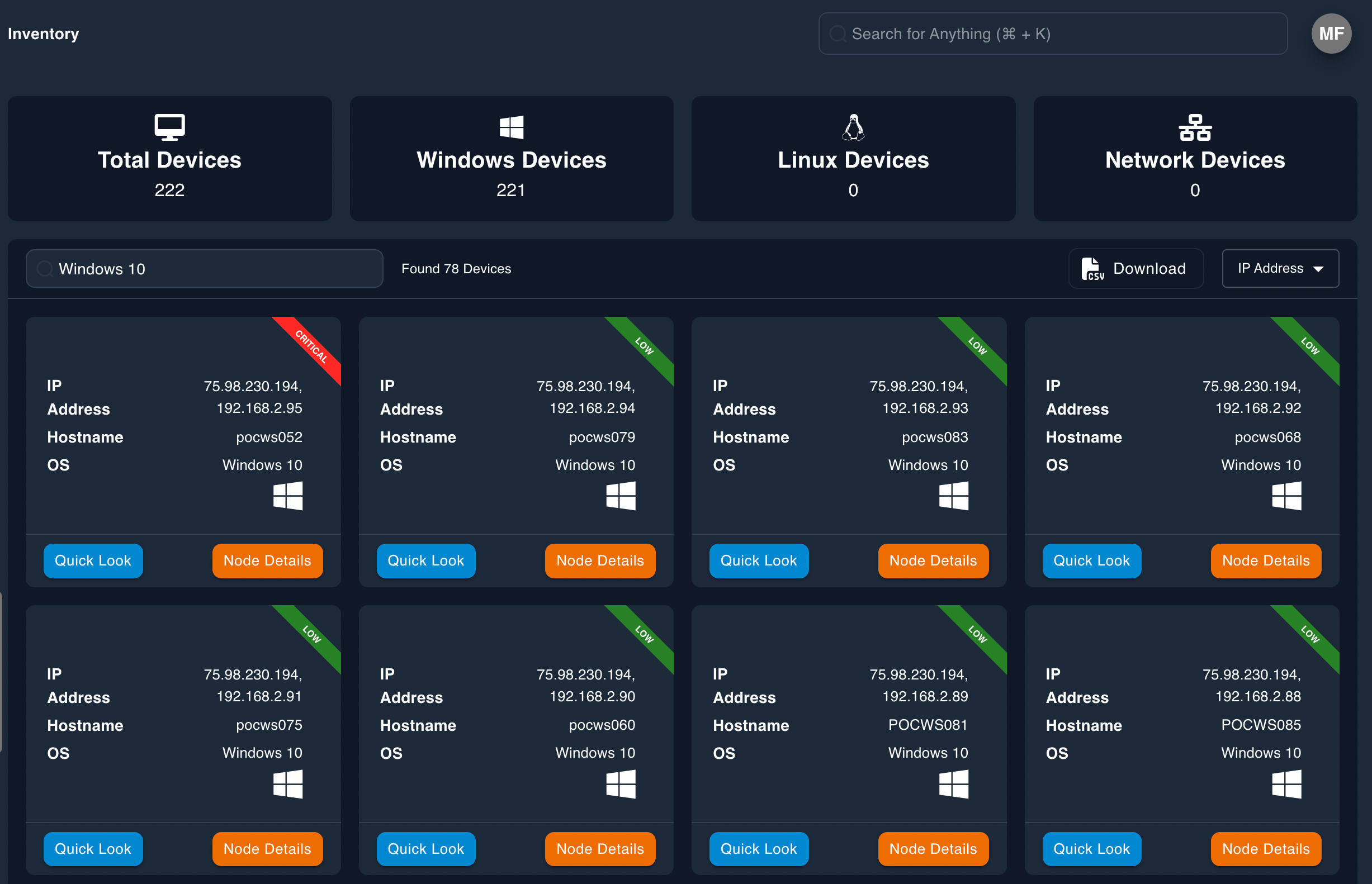Viewport: 1372px width, 884px height.
Task: Expand the IP Address sort dropdown
Action: (1281, 268)
